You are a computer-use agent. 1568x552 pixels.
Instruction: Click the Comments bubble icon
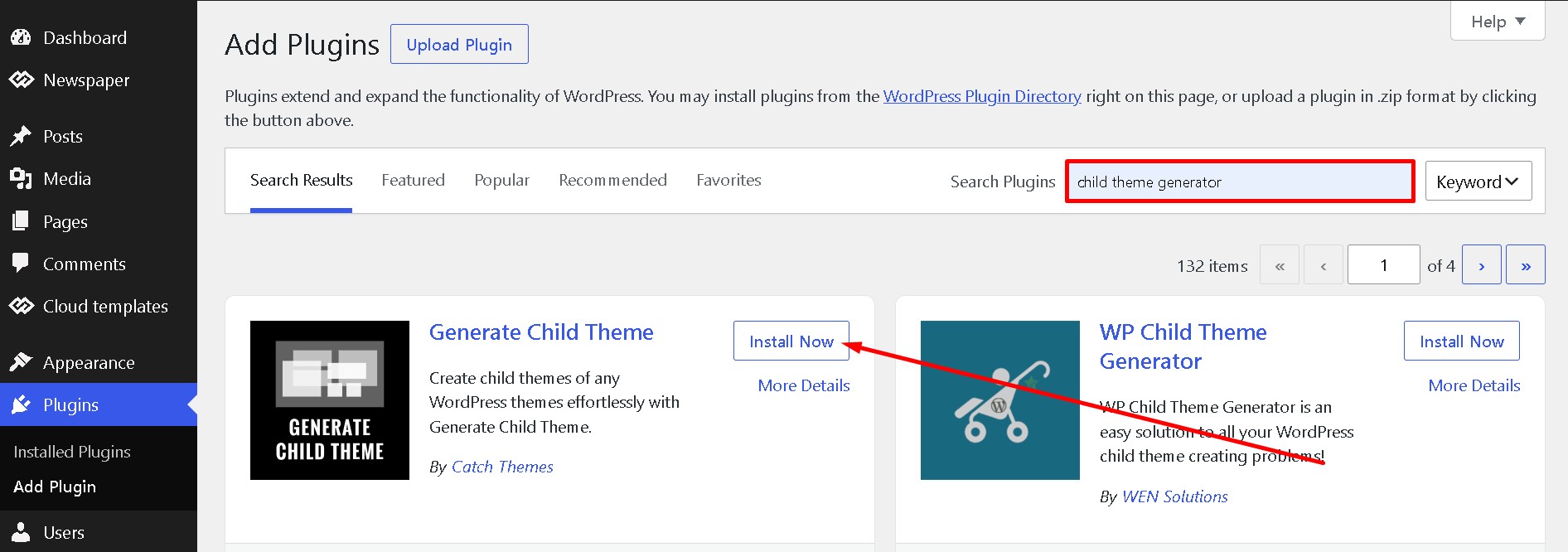[21, 264]
